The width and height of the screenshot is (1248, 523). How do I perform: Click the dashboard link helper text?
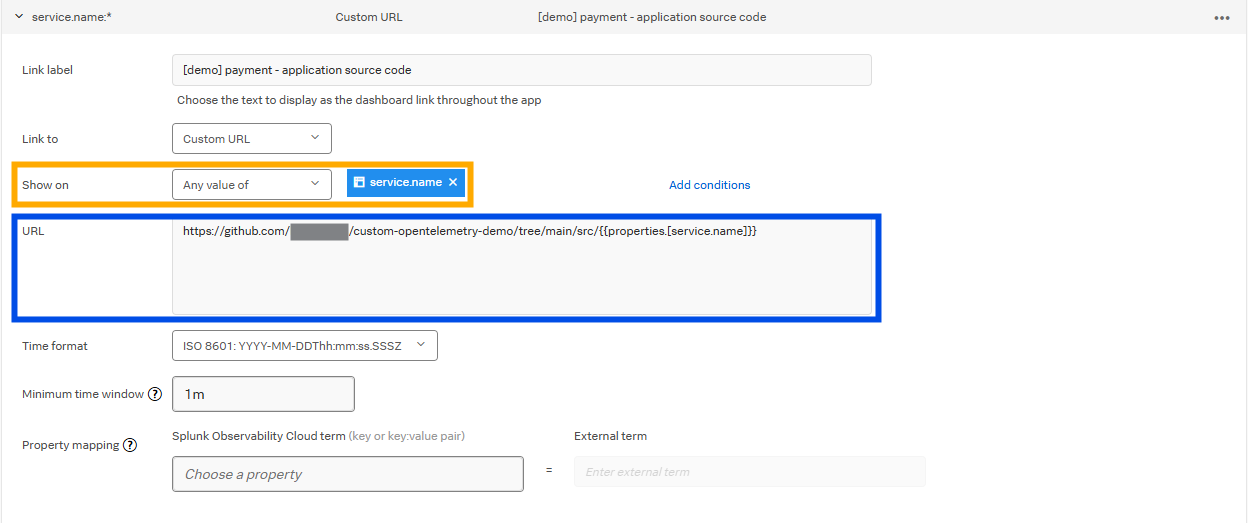pyautogui.click(x=359, y=100)
